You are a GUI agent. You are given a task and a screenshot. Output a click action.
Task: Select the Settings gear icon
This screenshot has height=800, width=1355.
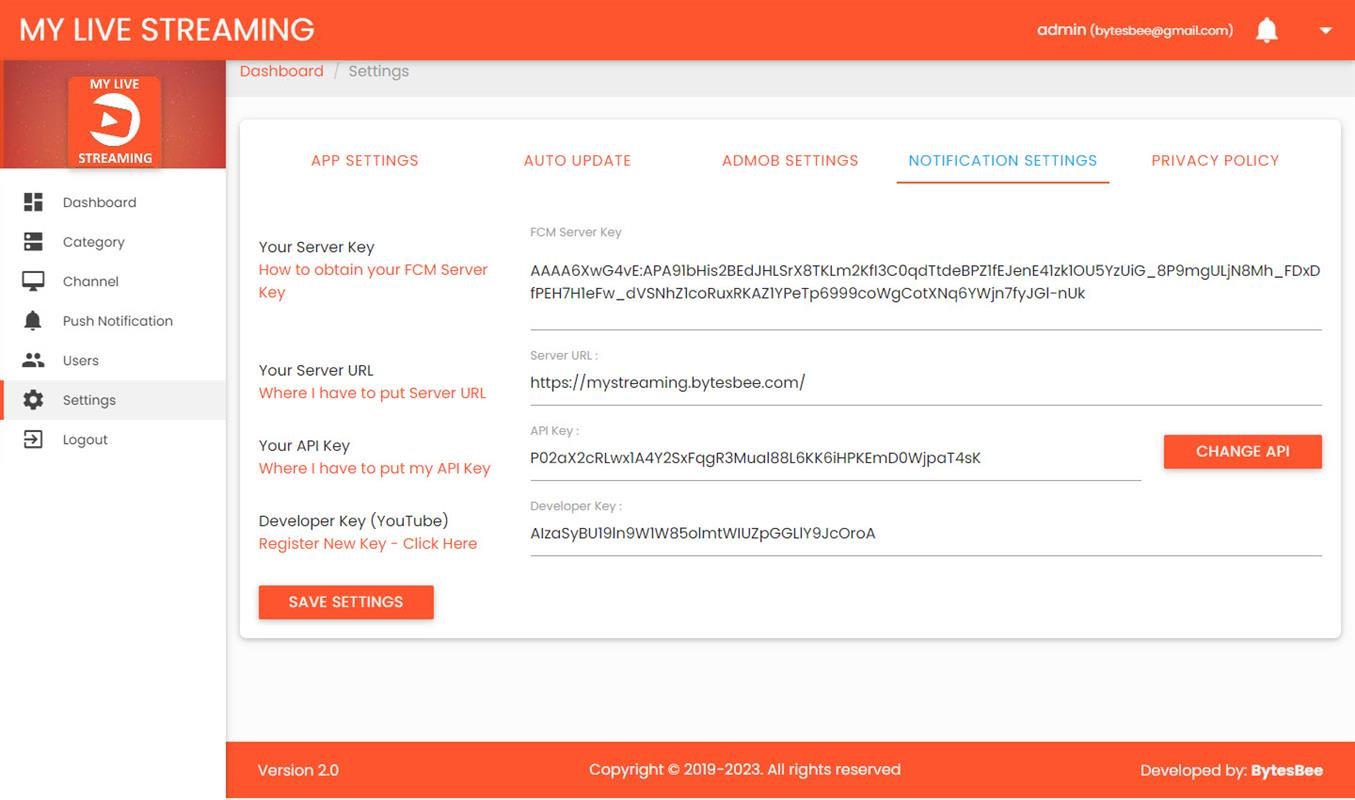33,399
